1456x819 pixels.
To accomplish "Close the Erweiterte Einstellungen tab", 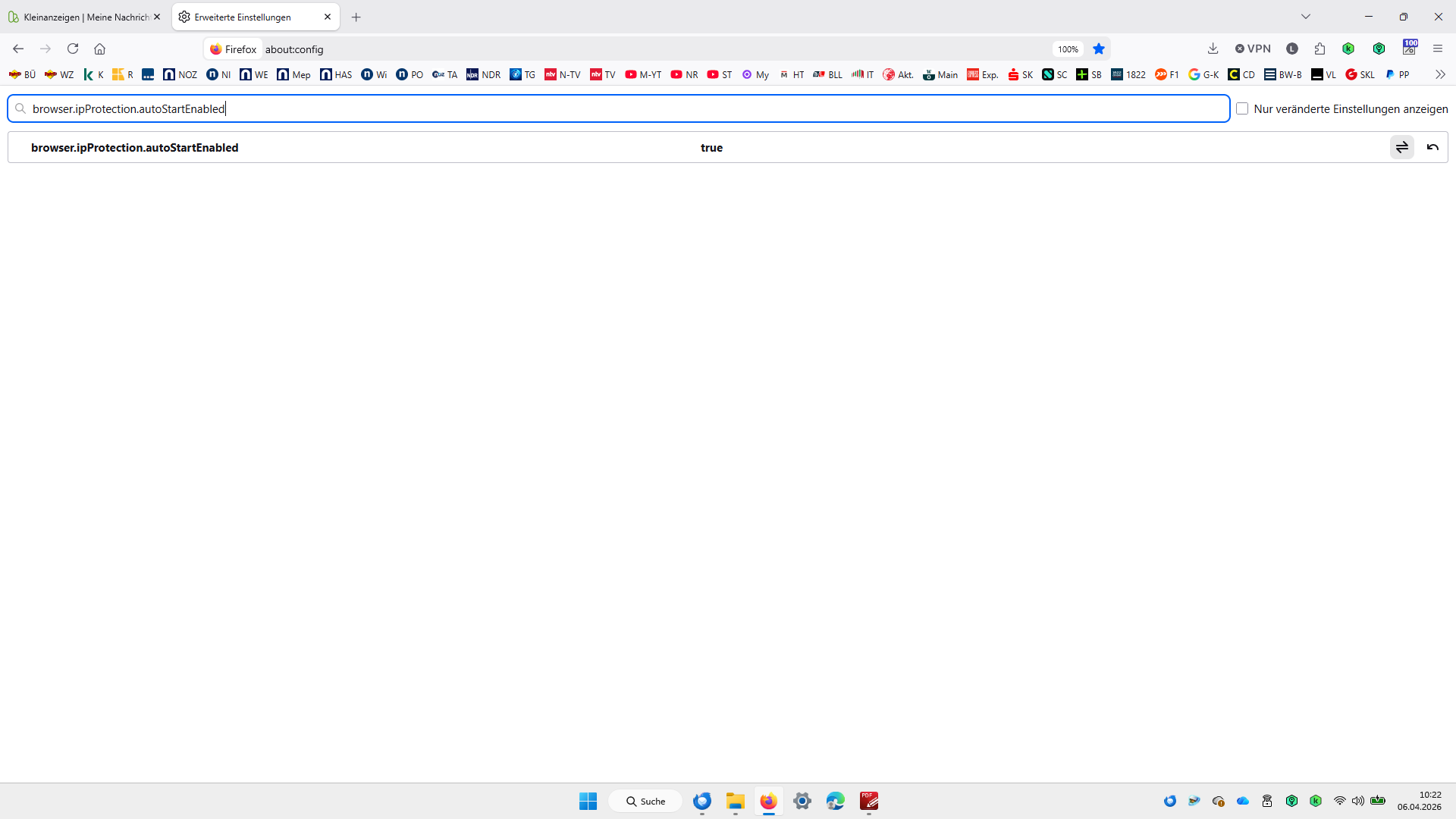I will point(328,17).
